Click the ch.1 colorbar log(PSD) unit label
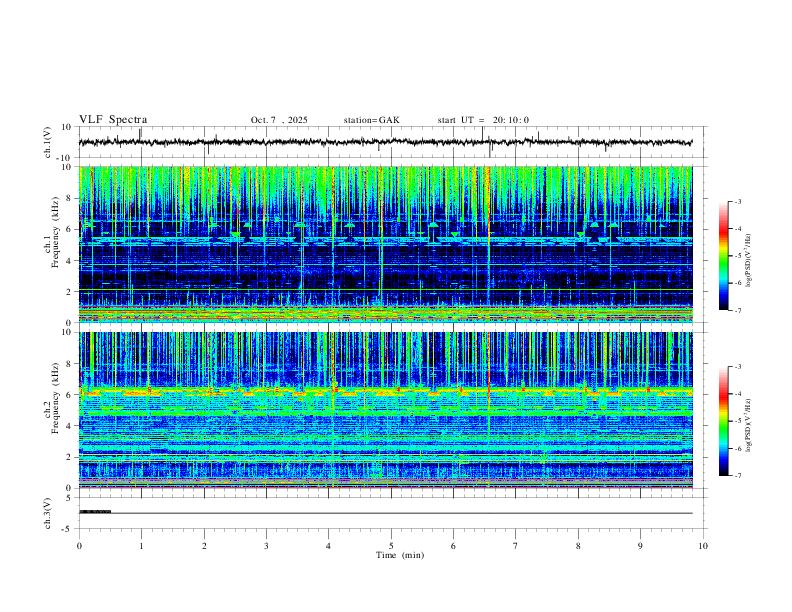This screenshot has height=612, width=792. pyautogui.click(x=749, y=261)
